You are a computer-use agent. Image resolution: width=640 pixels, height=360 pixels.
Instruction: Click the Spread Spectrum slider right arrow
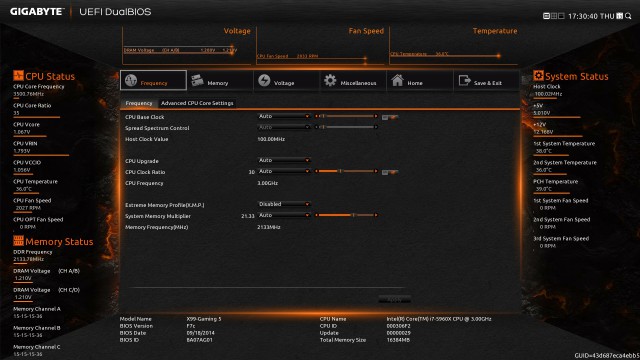pos(376,127)
